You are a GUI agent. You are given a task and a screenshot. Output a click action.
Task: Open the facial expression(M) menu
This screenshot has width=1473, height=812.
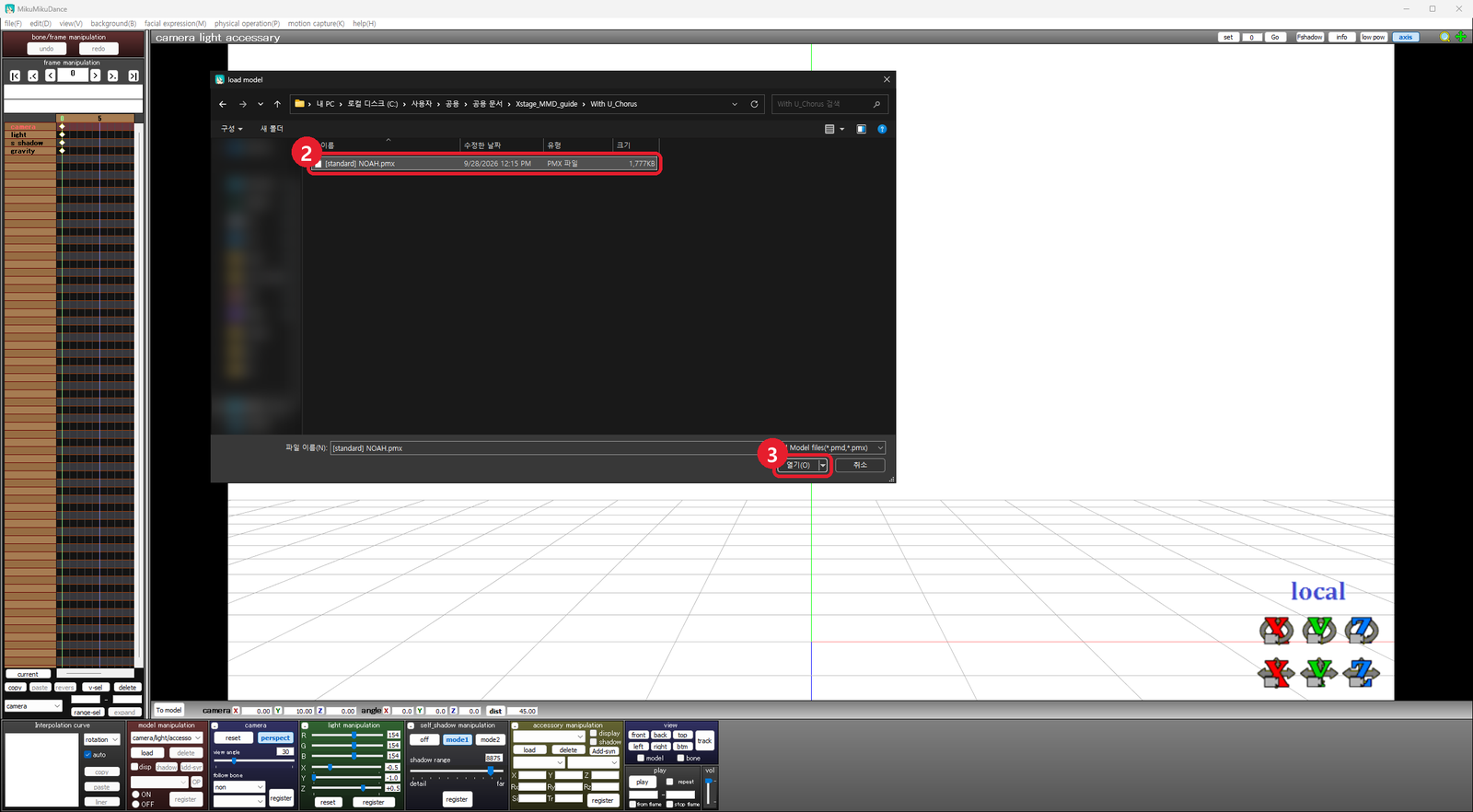click(x=175, y=23)
